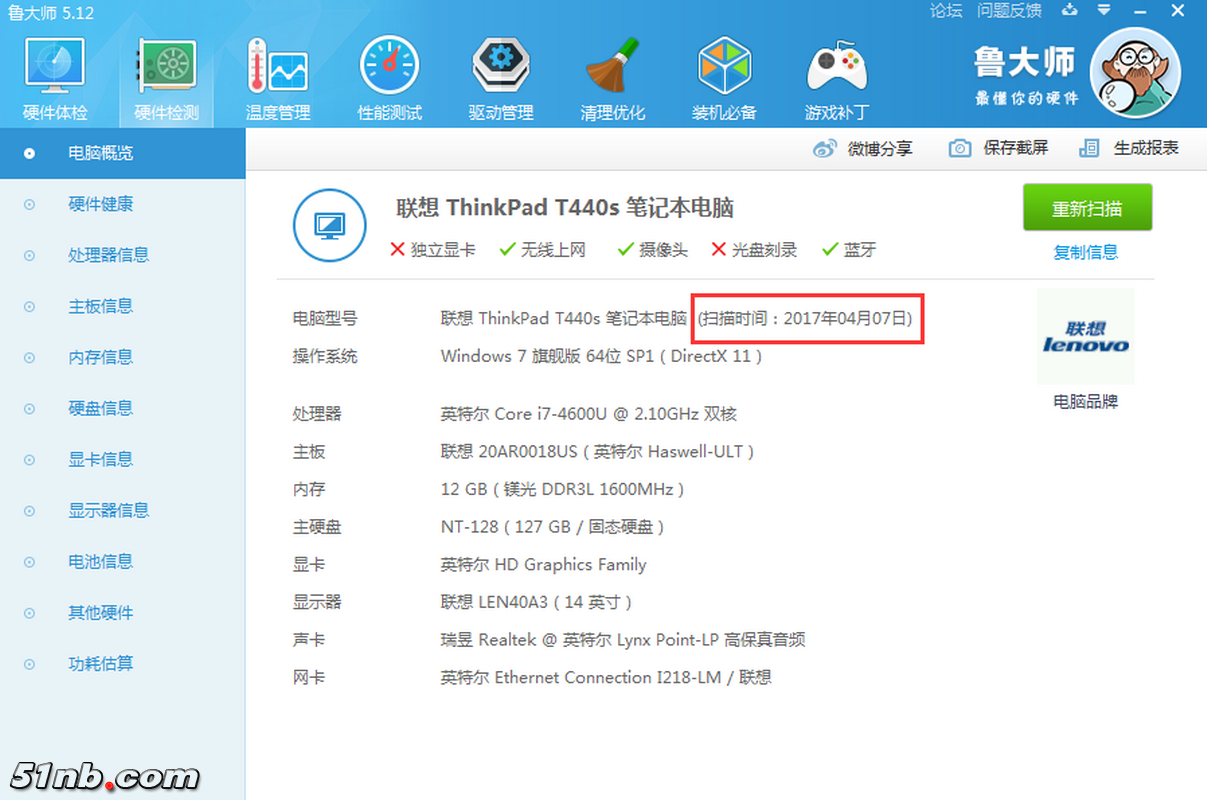
Task: Open the 论坛 forum link
Action: pos(946,11)
